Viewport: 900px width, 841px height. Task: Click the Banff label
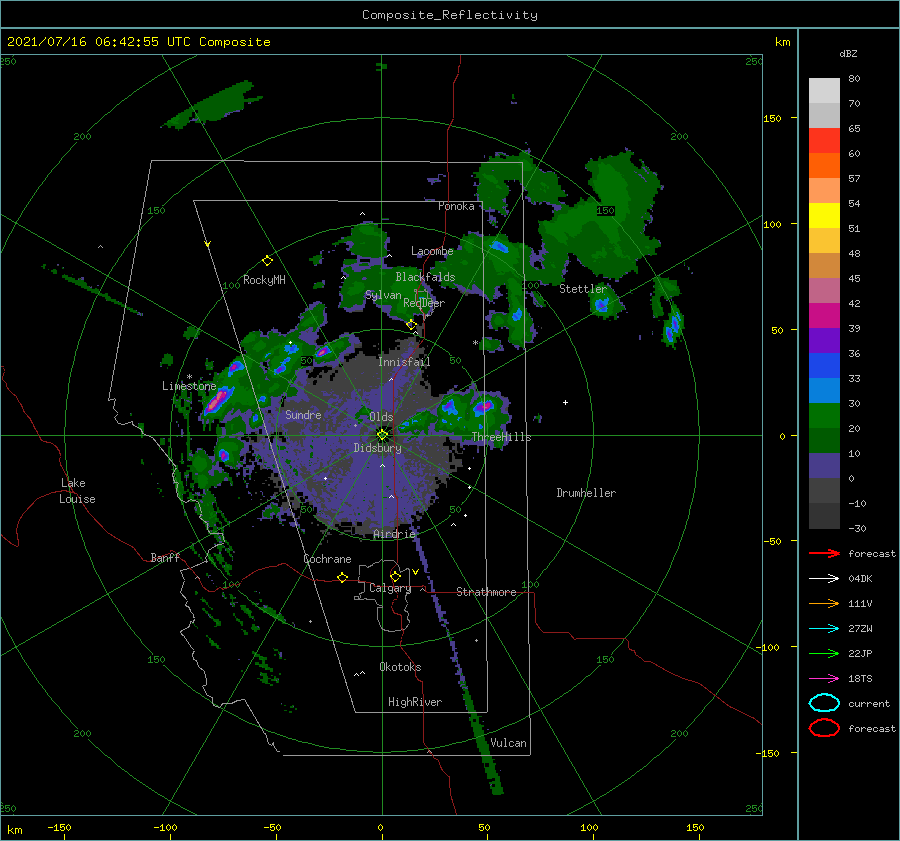tap(165, 557)
